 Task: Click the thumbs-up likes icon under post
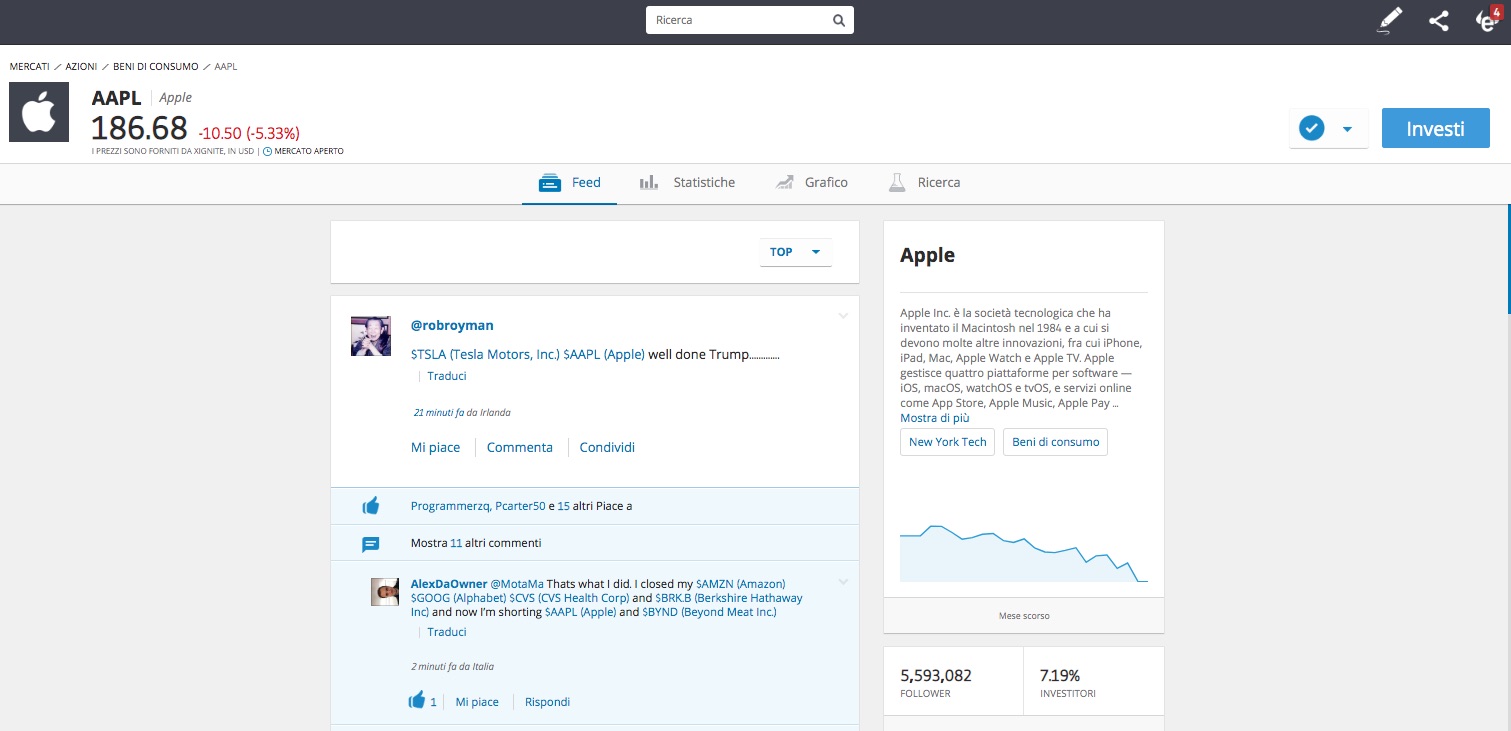pos(370,506)
